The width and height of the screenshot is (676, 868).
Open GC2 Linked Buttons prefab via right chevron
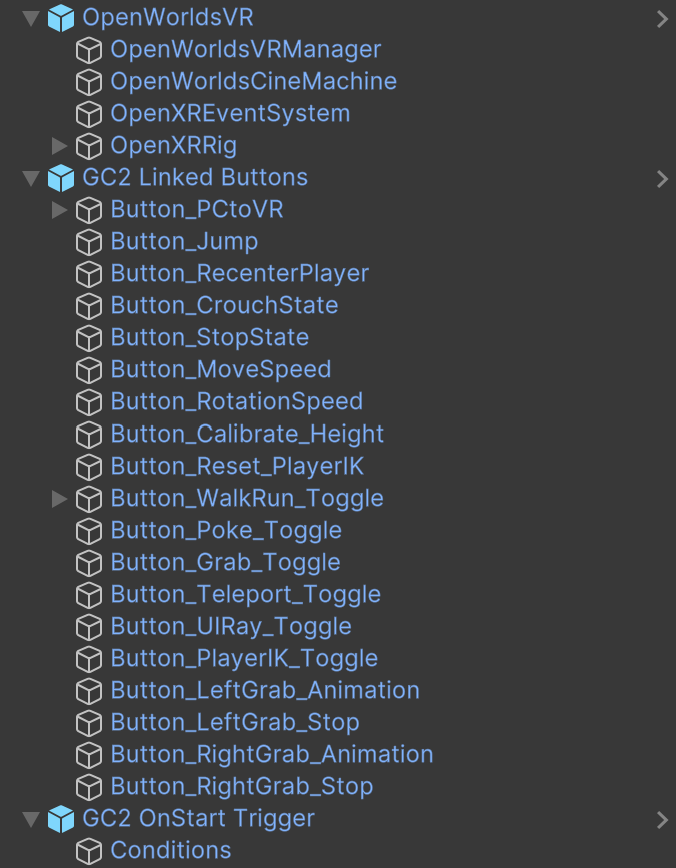coord(661,178)
